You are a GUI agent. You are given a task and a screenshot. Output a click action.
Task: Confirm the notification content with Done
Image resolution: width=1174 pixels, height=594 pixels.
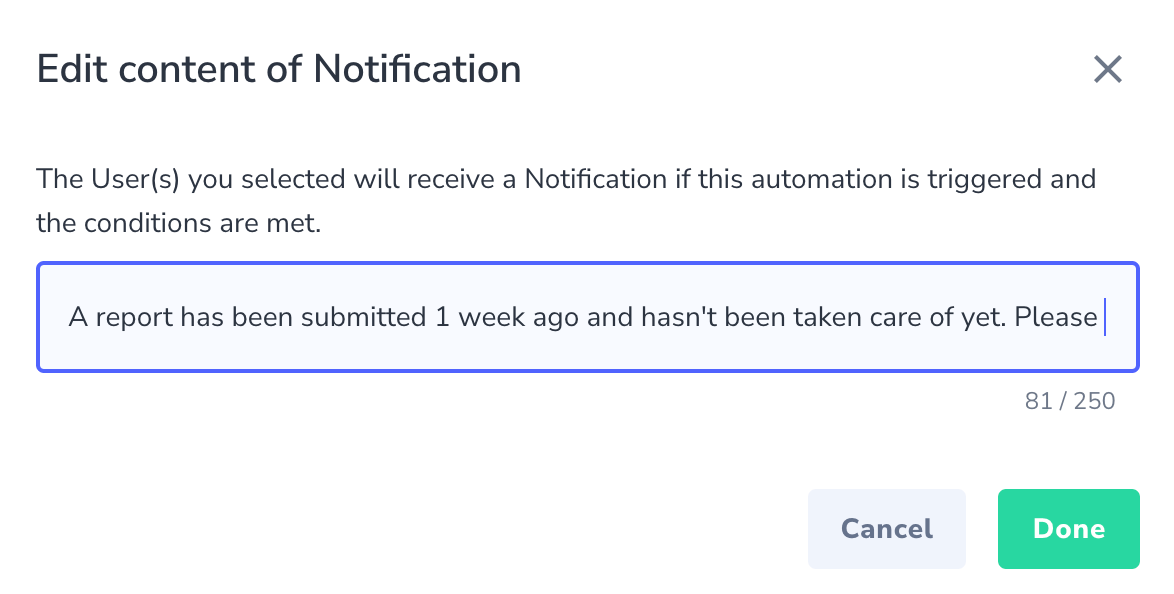click(1068, 528)
